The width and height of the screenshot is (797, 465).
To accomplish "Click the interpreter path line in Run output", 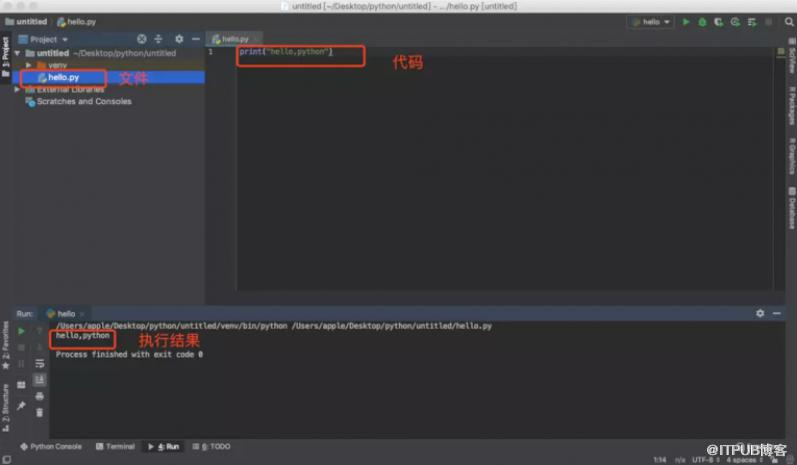I will 274,326.
